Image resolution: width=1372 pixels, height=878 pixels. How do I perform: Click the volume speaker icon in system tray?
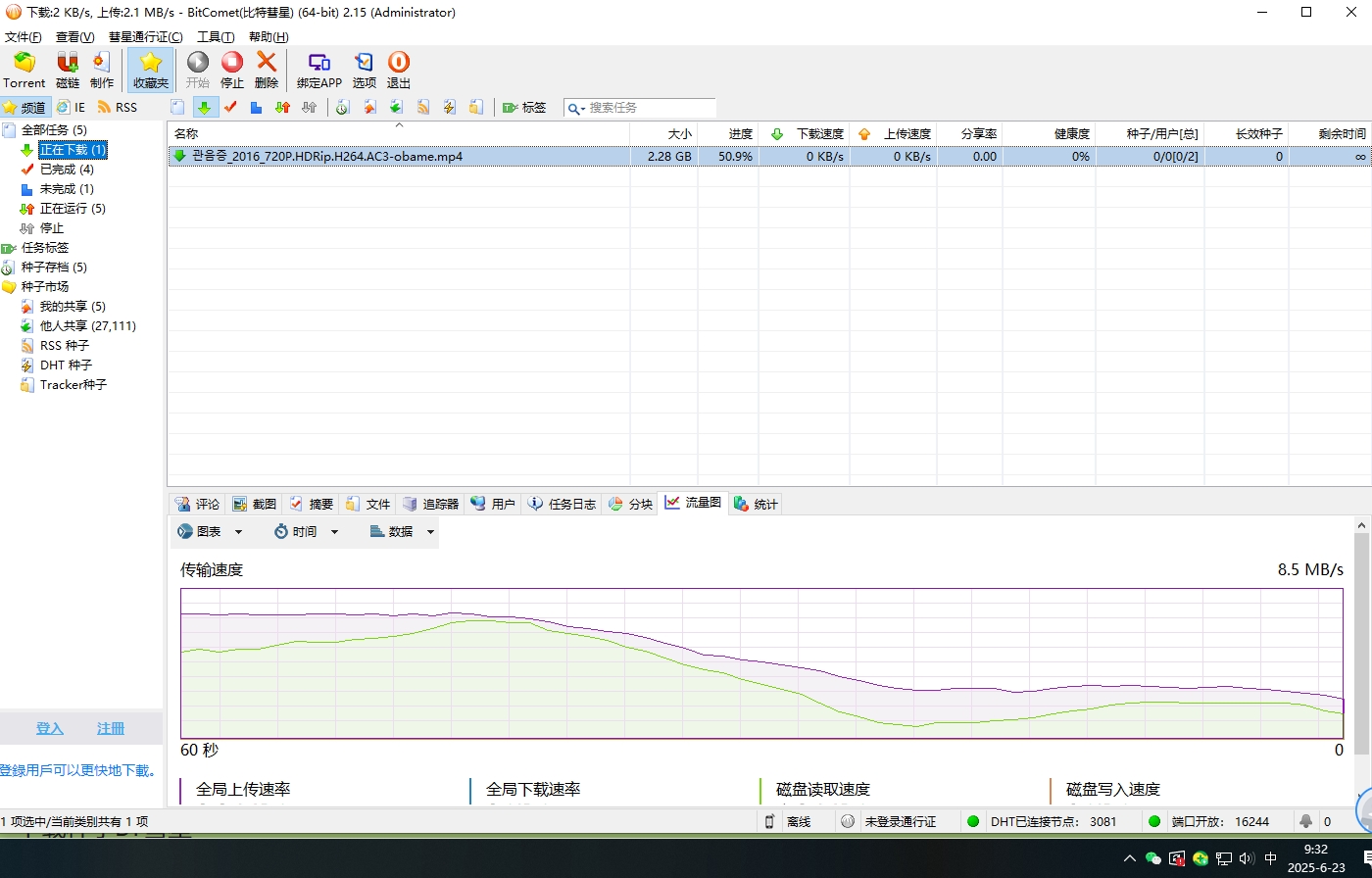pos(1246,858)
